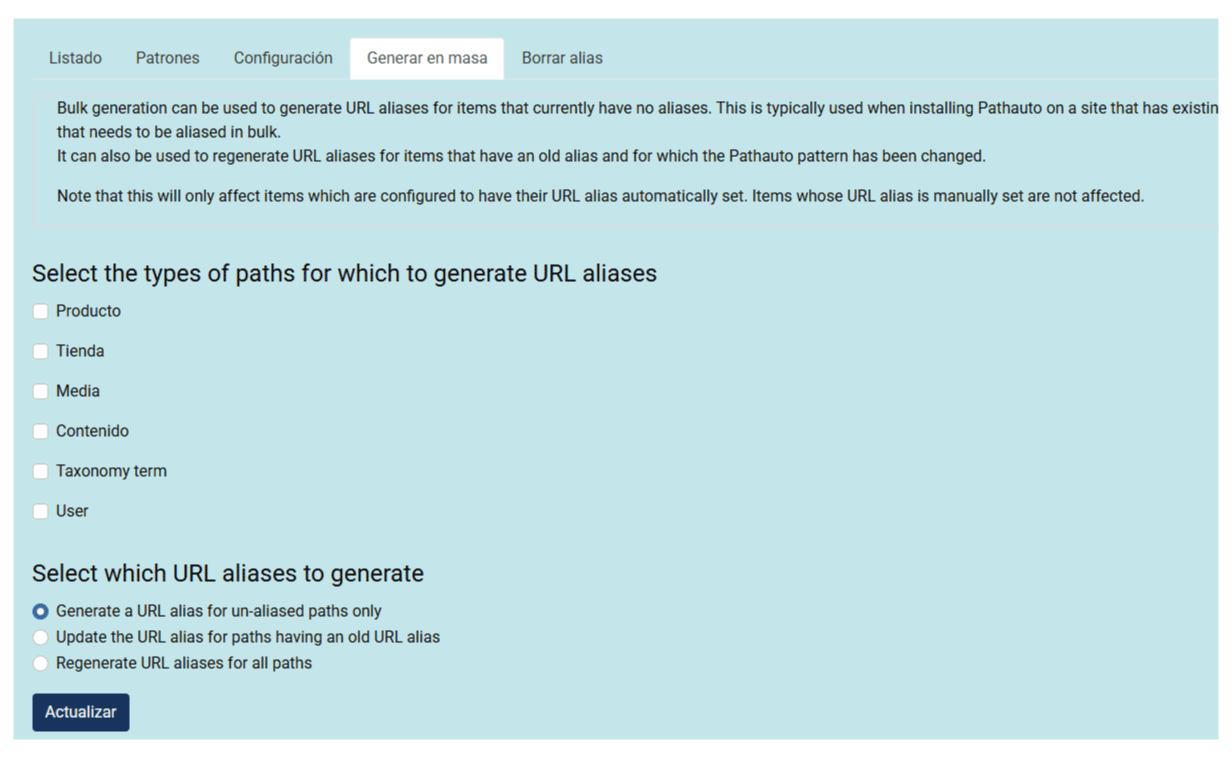Select the Generar en masa tab

[x=427, y=58]
